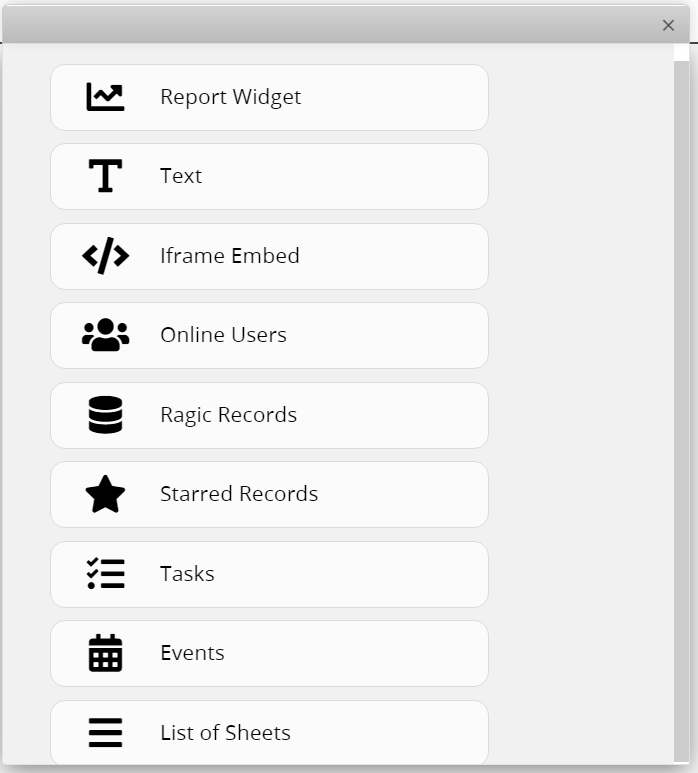Select the Starred Records star icon
The width and height of the screenshot is (698, 773).
pos(105,494)
